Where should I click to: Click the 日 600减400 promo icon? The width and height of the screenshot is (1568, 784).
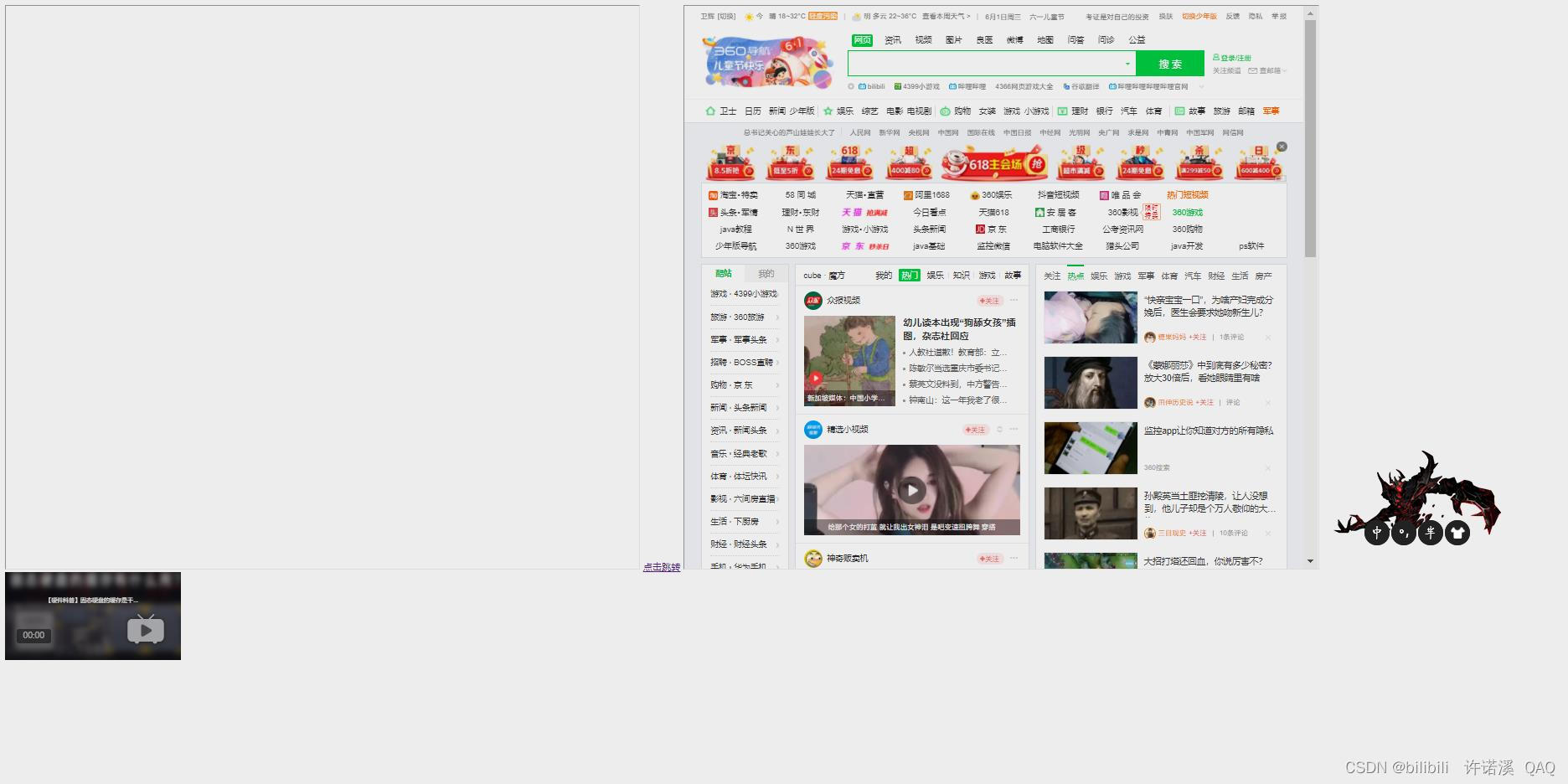pyautogui.click(x=1258, y=163)
